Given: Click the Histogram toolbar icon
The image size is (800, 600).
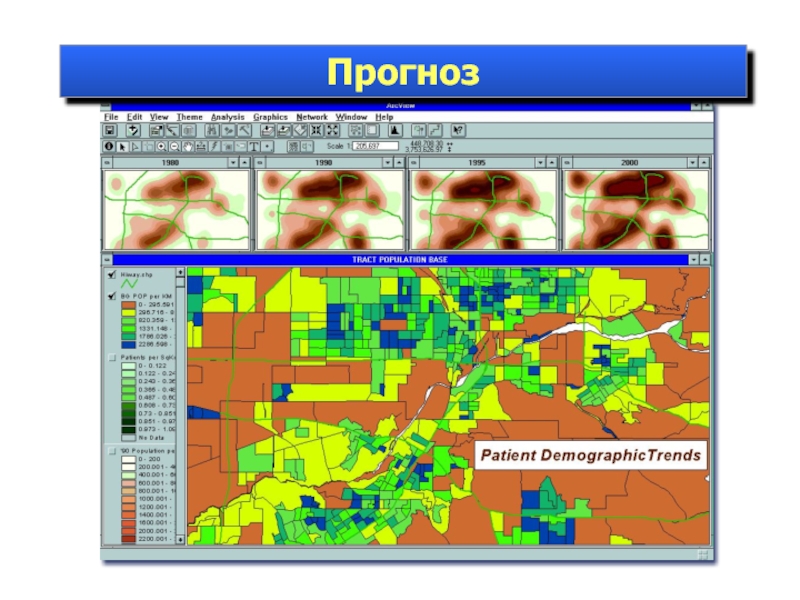Looking at the screenshot, I should tap(394, 131).
